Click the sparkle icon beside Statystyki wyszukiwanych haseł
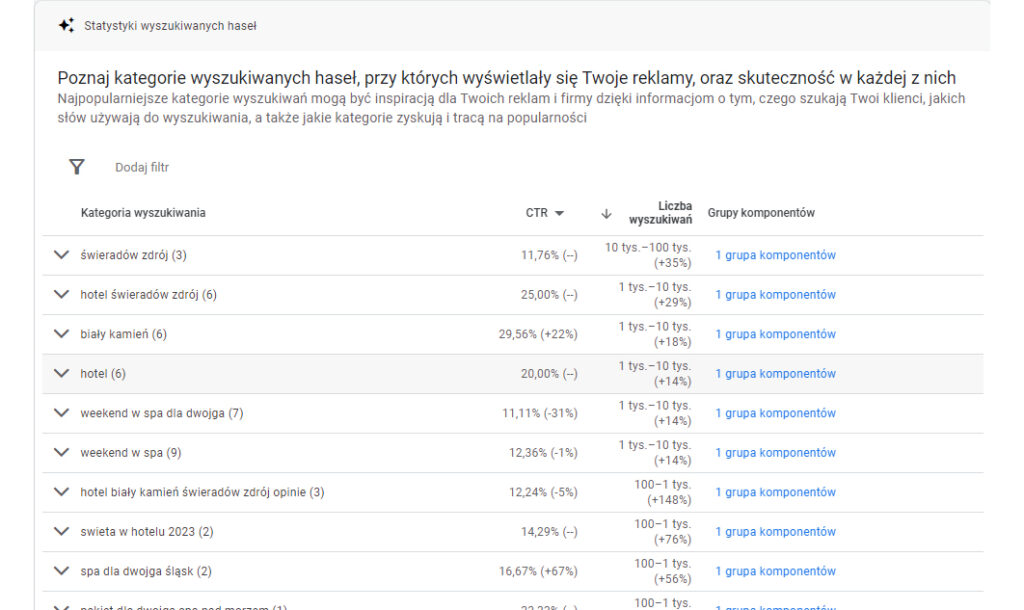The width and height of the screenshot is (1024, 610). [66, 26]
